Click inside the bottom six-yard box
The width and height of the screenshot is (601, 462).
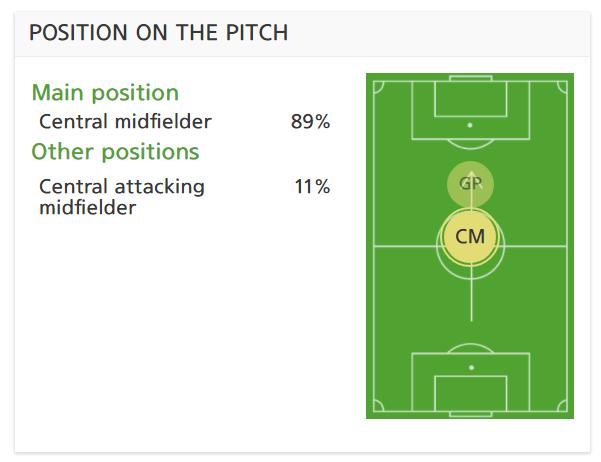click(471, 394)
